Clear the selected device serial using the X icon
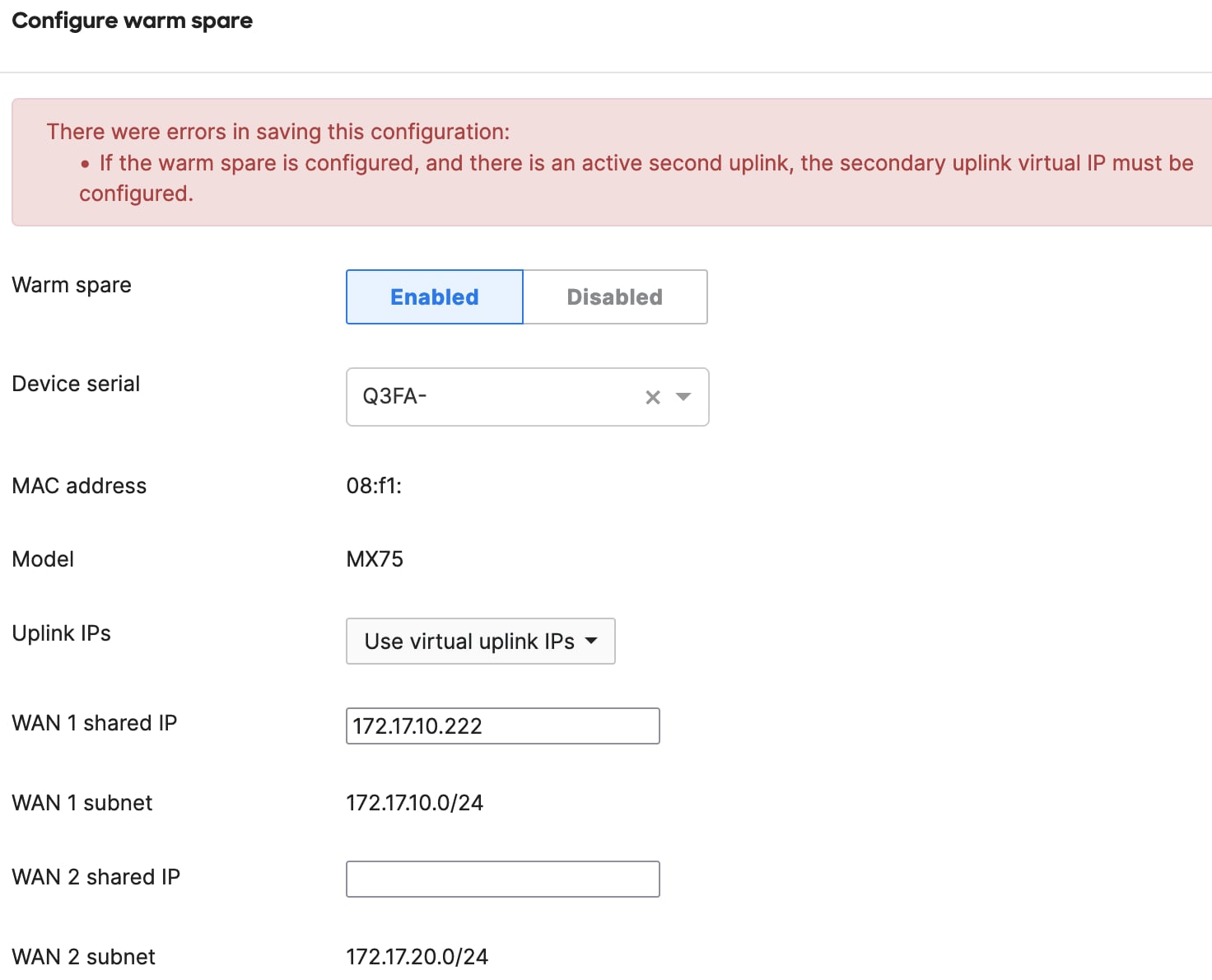Viewport: 1212px width, 980px height. click(652, 397)
